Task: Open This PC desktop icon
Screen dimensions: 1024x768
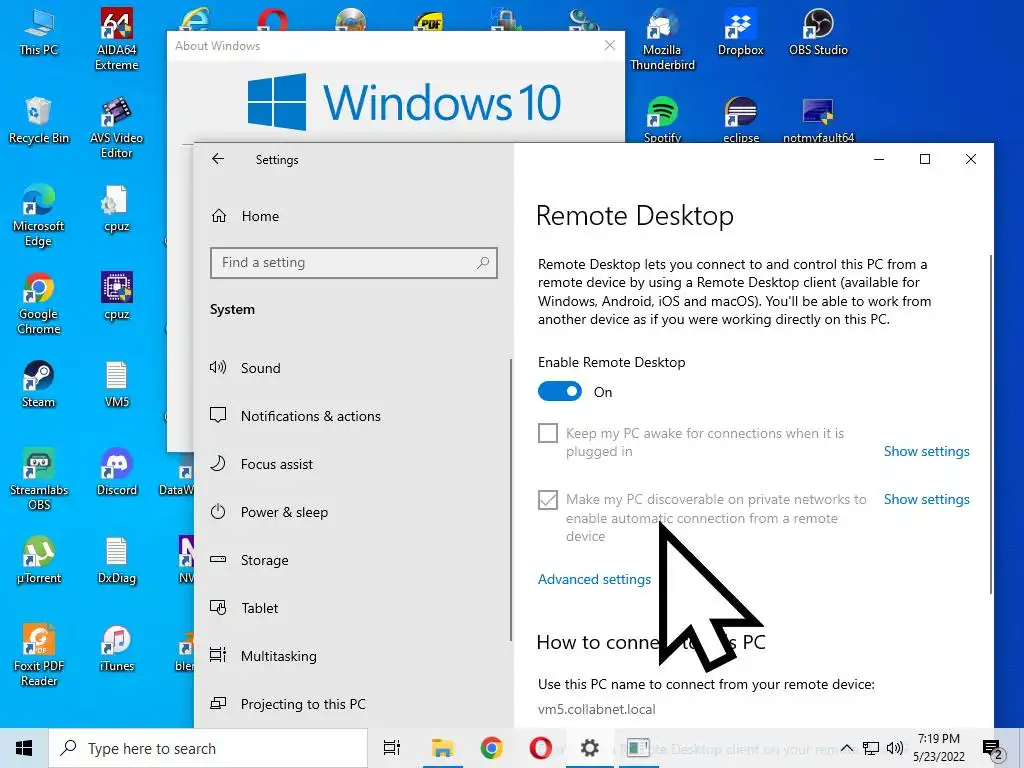Action: (39, 33)
